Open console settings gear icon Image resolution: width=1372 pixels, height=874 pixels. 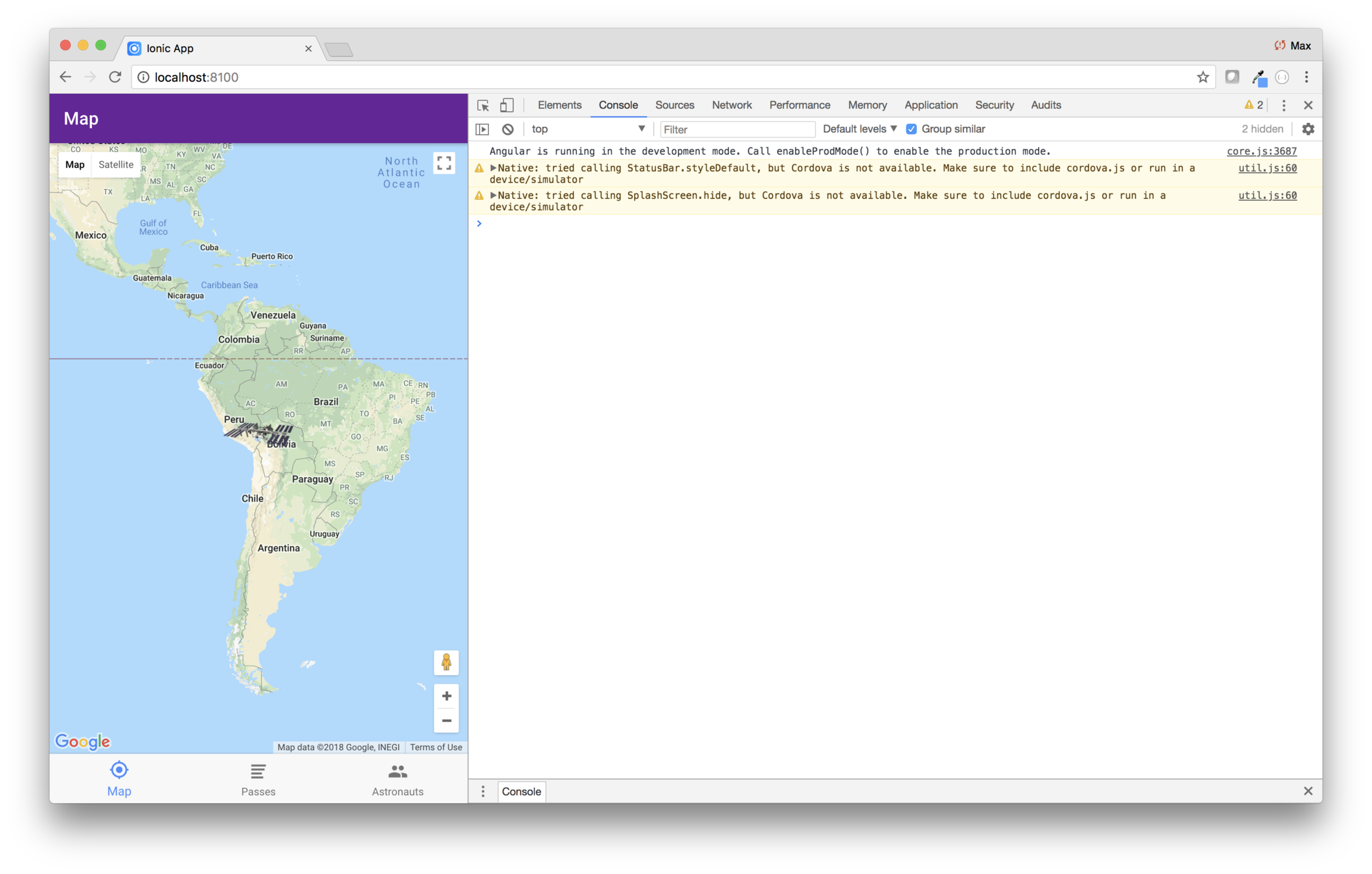(1308, 129)
